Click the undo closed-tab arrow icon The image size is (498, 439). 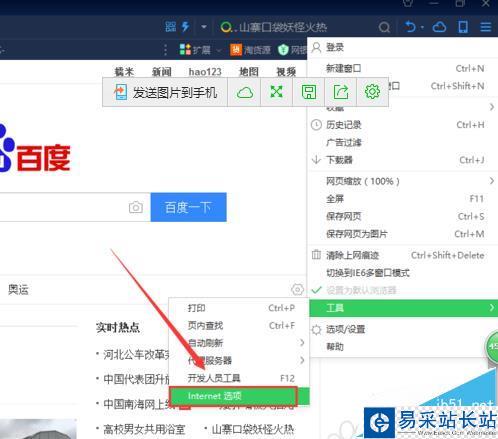click(410, 27)
